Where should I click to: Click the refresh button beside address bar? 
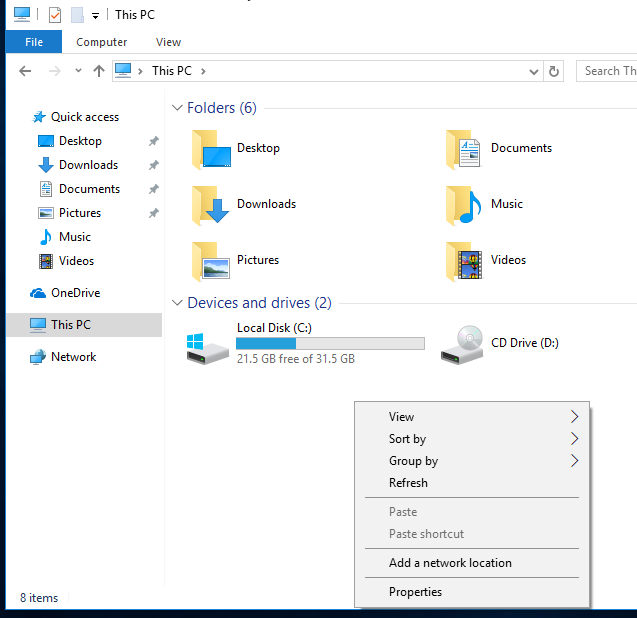click(x=556, y=71)
